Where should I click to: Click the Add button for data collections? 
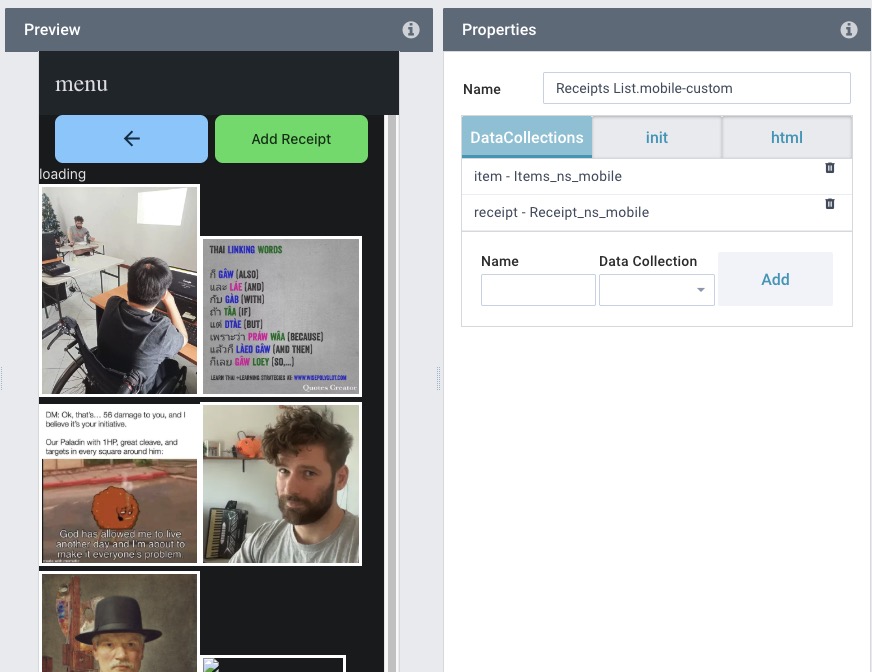point(775,279)
